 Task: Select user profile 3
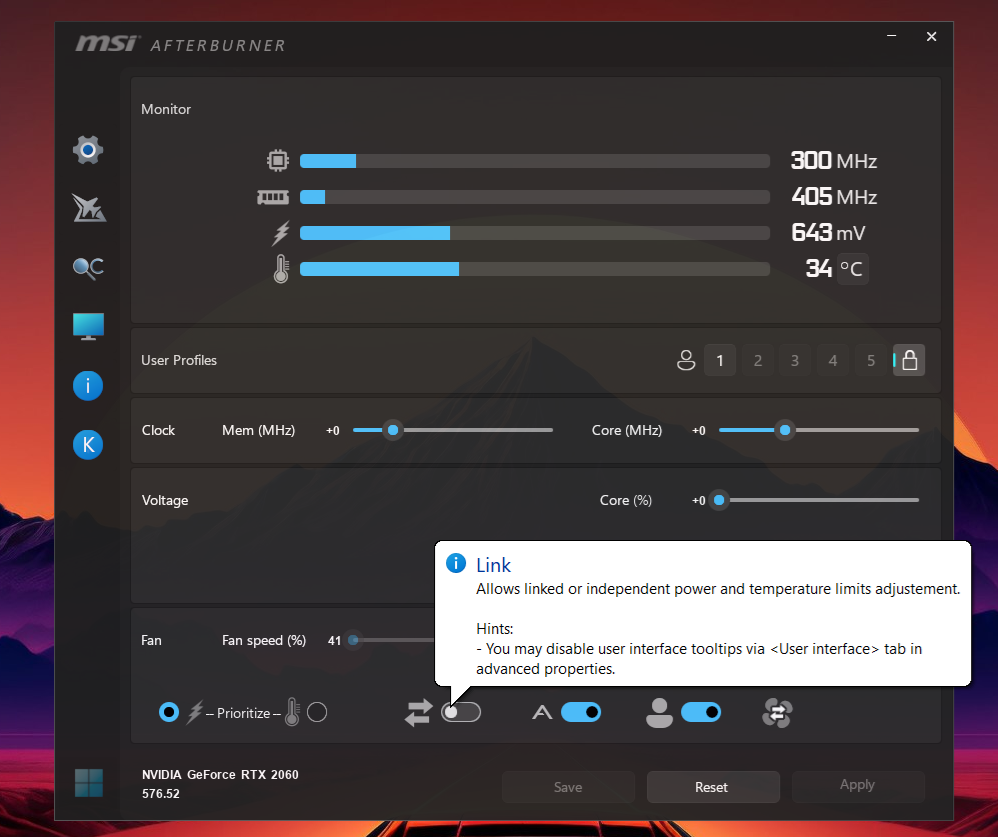tap(795, 360)
